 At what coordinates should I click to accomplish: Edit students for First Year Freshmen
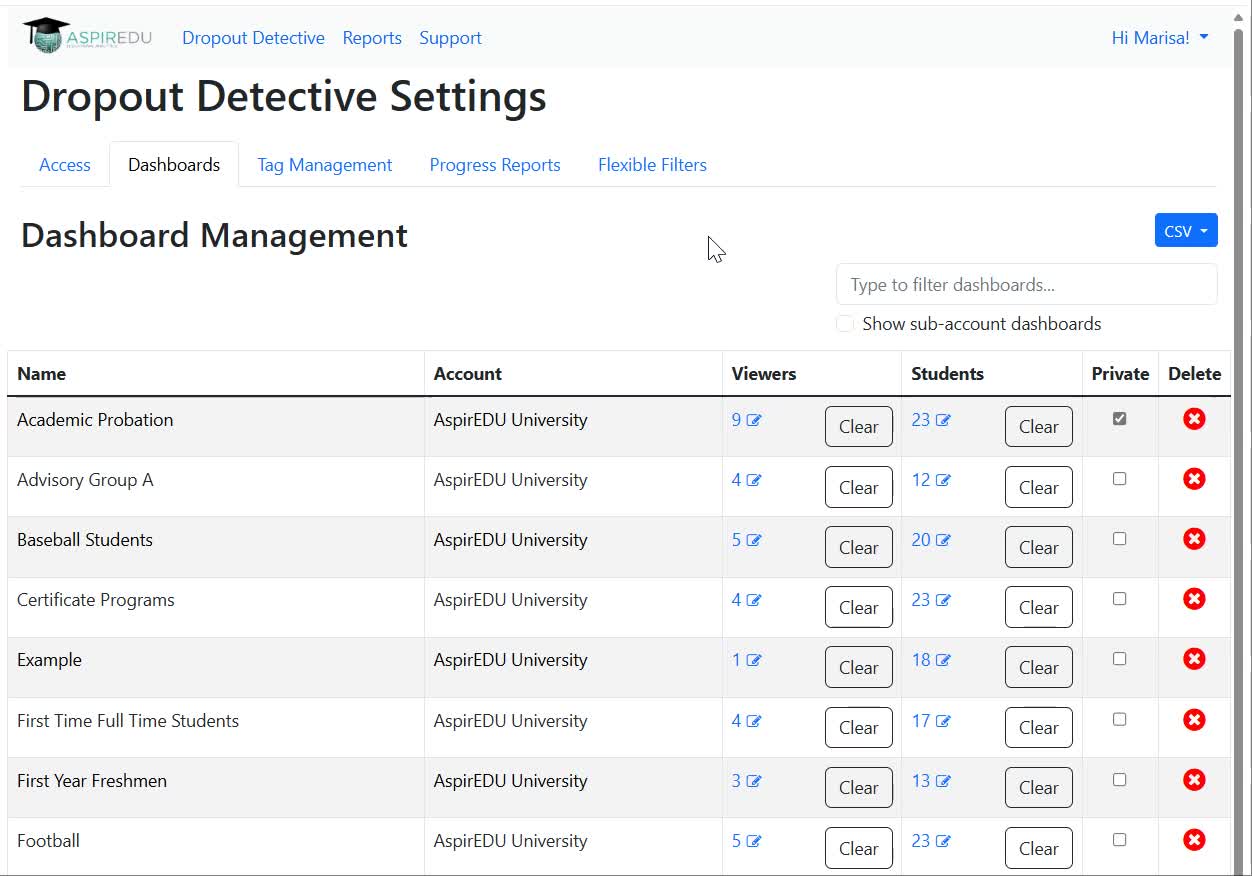(x=943, y=781)
